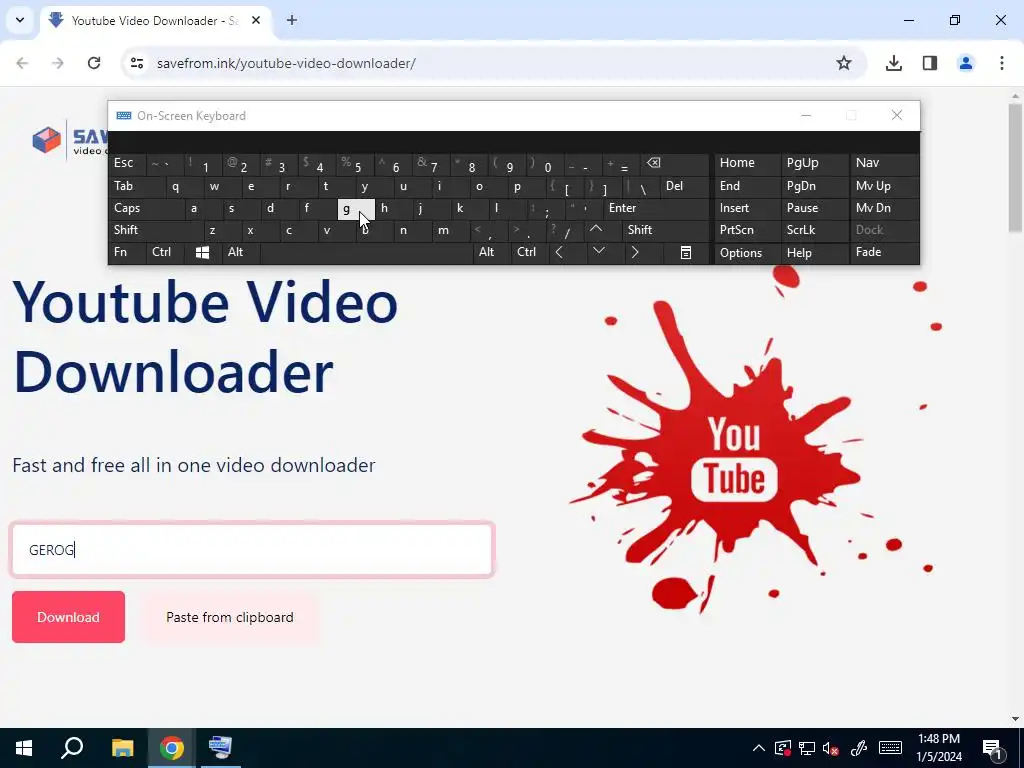Click the page vertical scrollbar thumb
Screen dimensions: 1024x768
tap(1015, 168)
